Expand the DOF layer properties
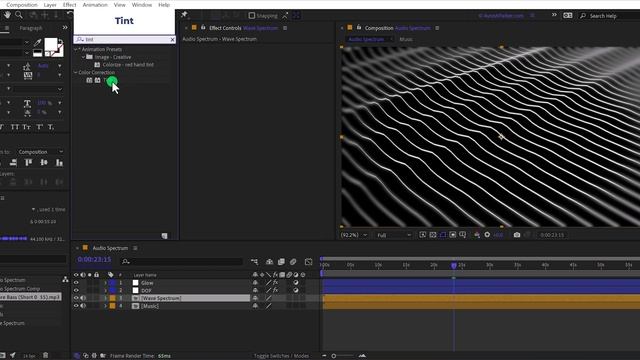 tap(105, 291)
